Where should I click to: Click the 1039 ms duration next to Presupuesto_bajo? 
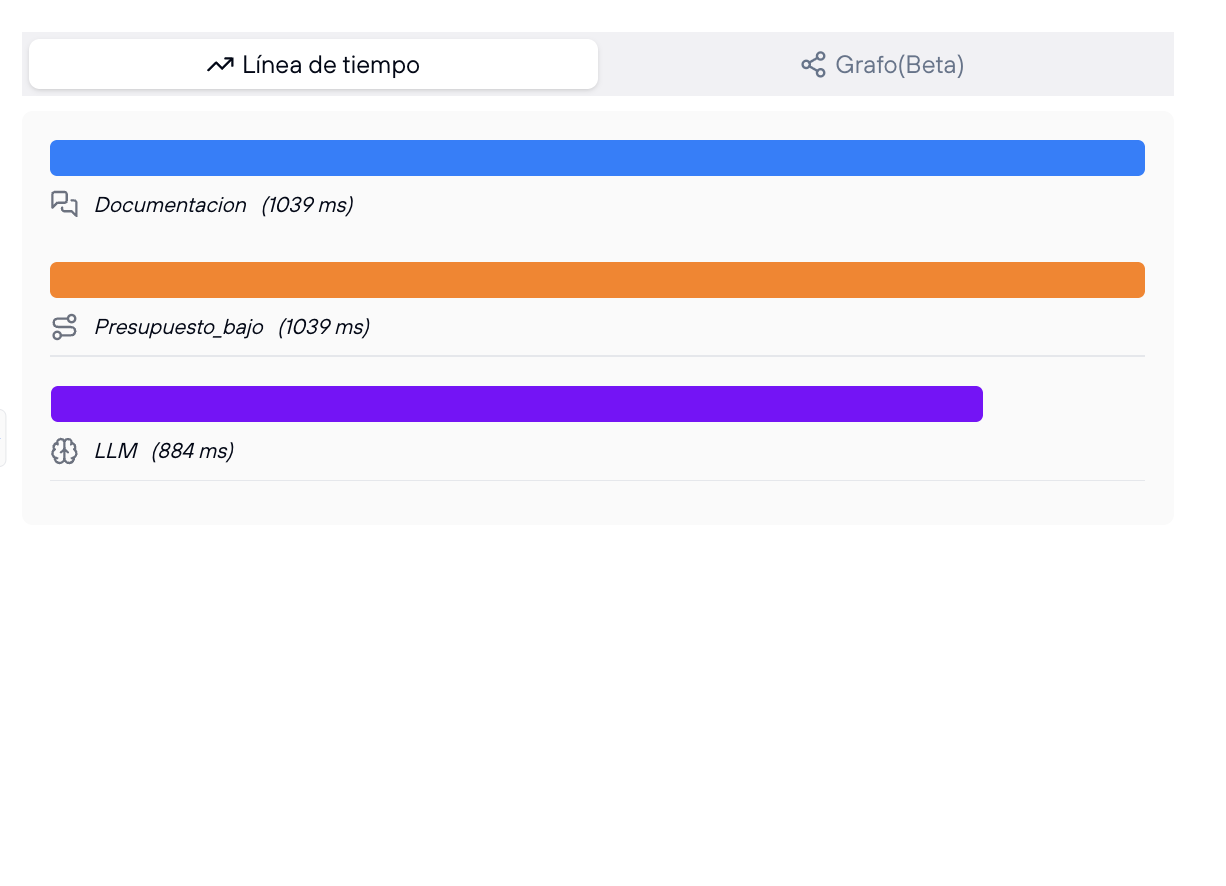click(x=323, y=327)
